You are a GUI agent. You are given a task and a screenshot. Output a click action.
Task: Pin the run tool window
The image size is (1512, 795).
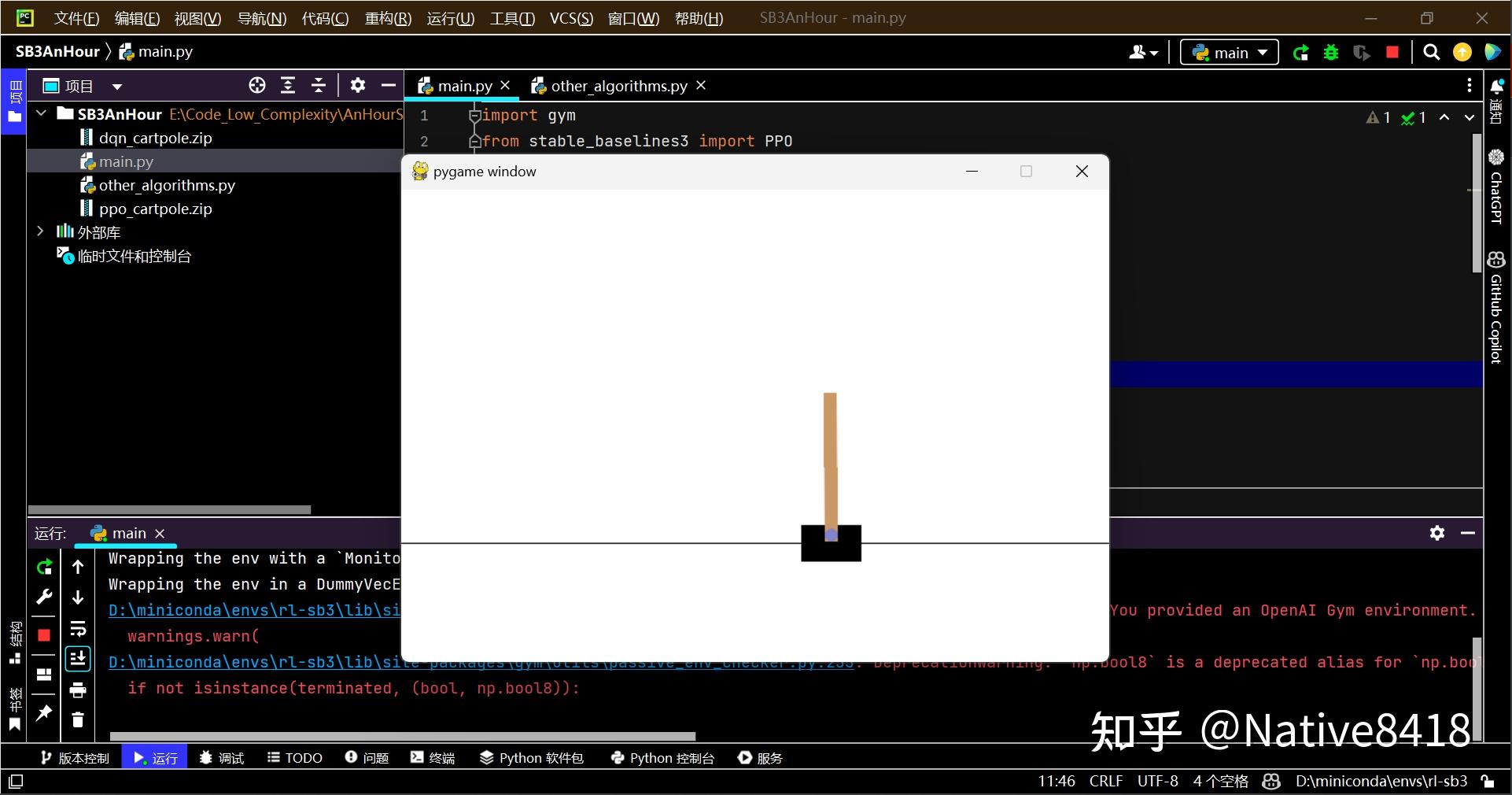(44, 713)
